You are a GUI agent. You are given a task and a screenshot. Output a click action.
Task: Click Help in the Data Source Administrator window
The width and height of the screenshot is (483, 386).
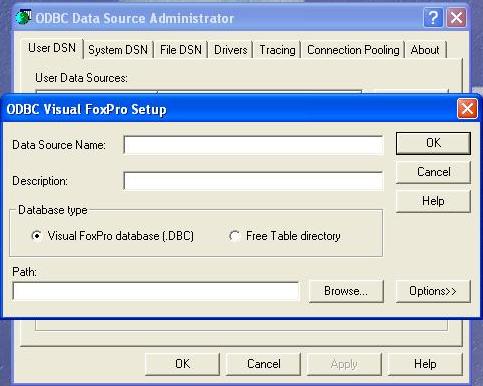click(425, 364)
